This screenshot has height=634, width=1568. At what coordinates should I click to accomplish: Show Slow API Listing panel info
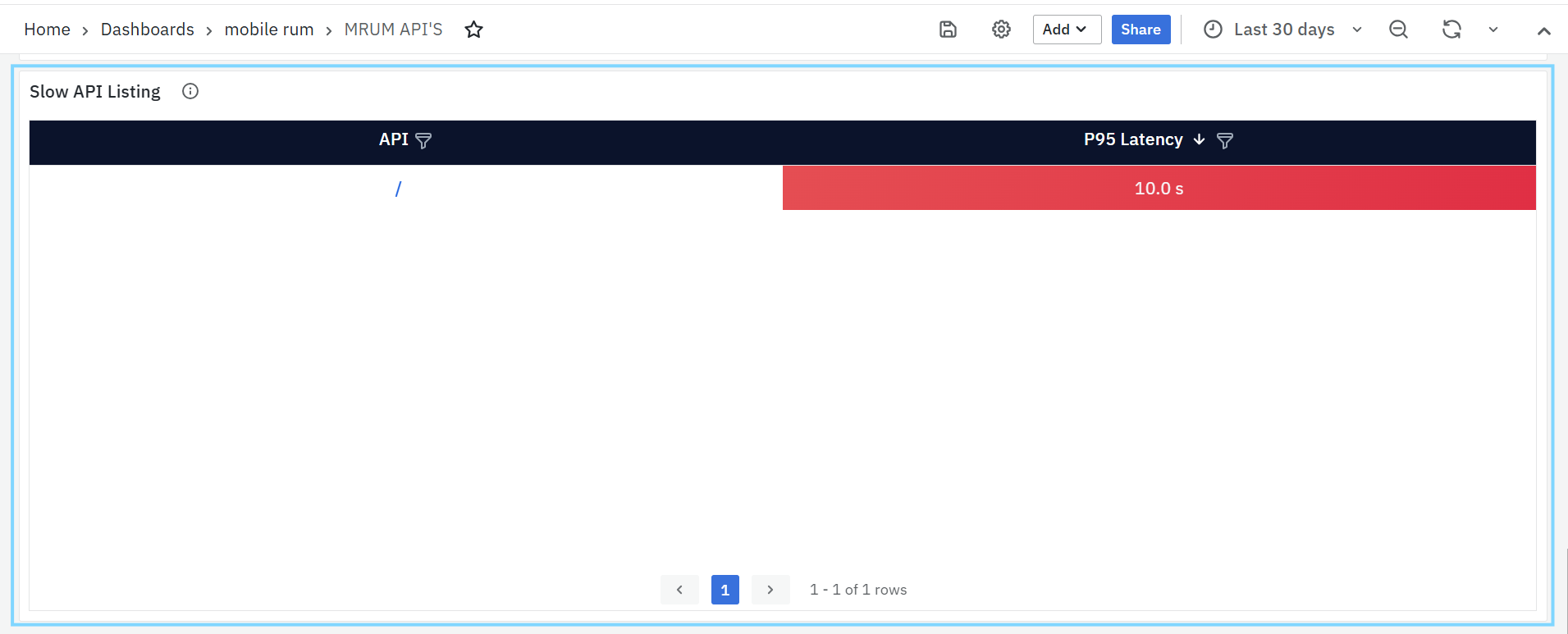pyautogui.click(x=190, y=91)
